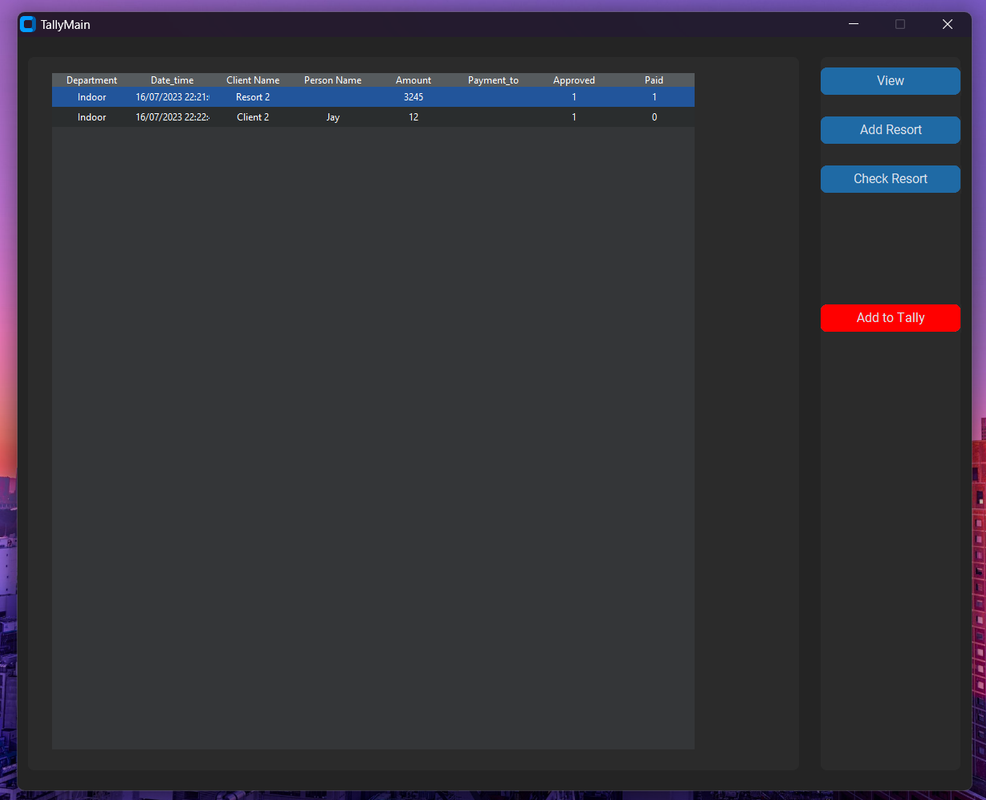
Task: Click the Approved column header
Action: coord(573,80)
